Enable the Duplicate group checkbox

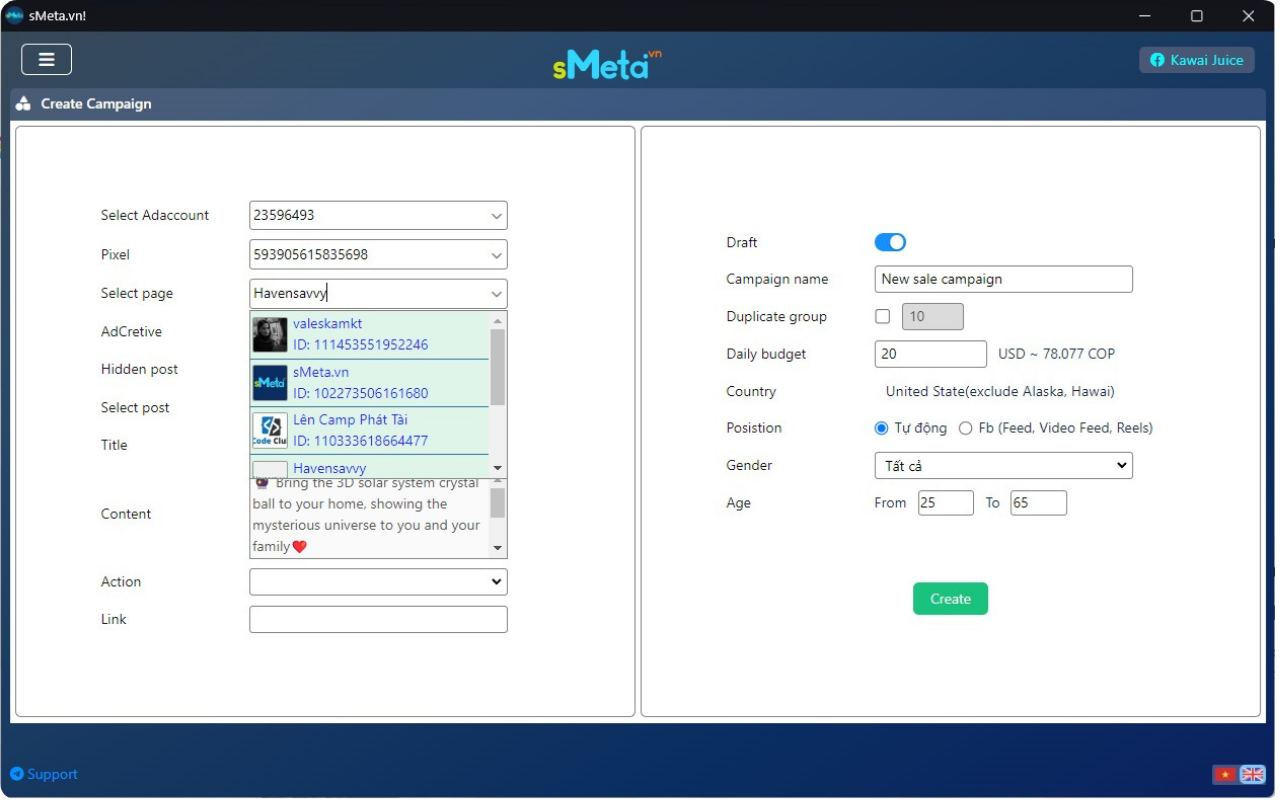pyautogui.click(x=882, y=317)
